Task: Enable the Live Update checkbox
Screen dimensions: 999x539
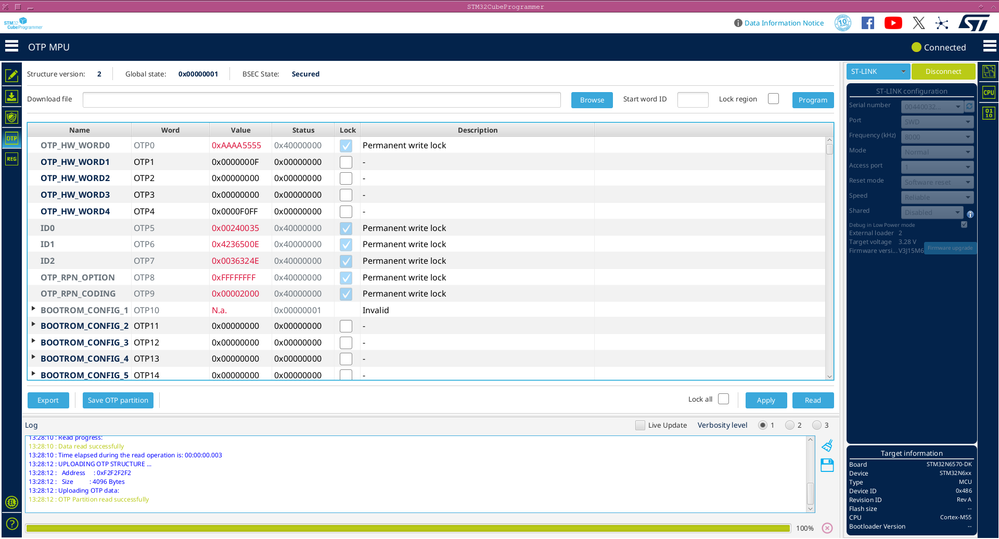Action: coord(640,425)
